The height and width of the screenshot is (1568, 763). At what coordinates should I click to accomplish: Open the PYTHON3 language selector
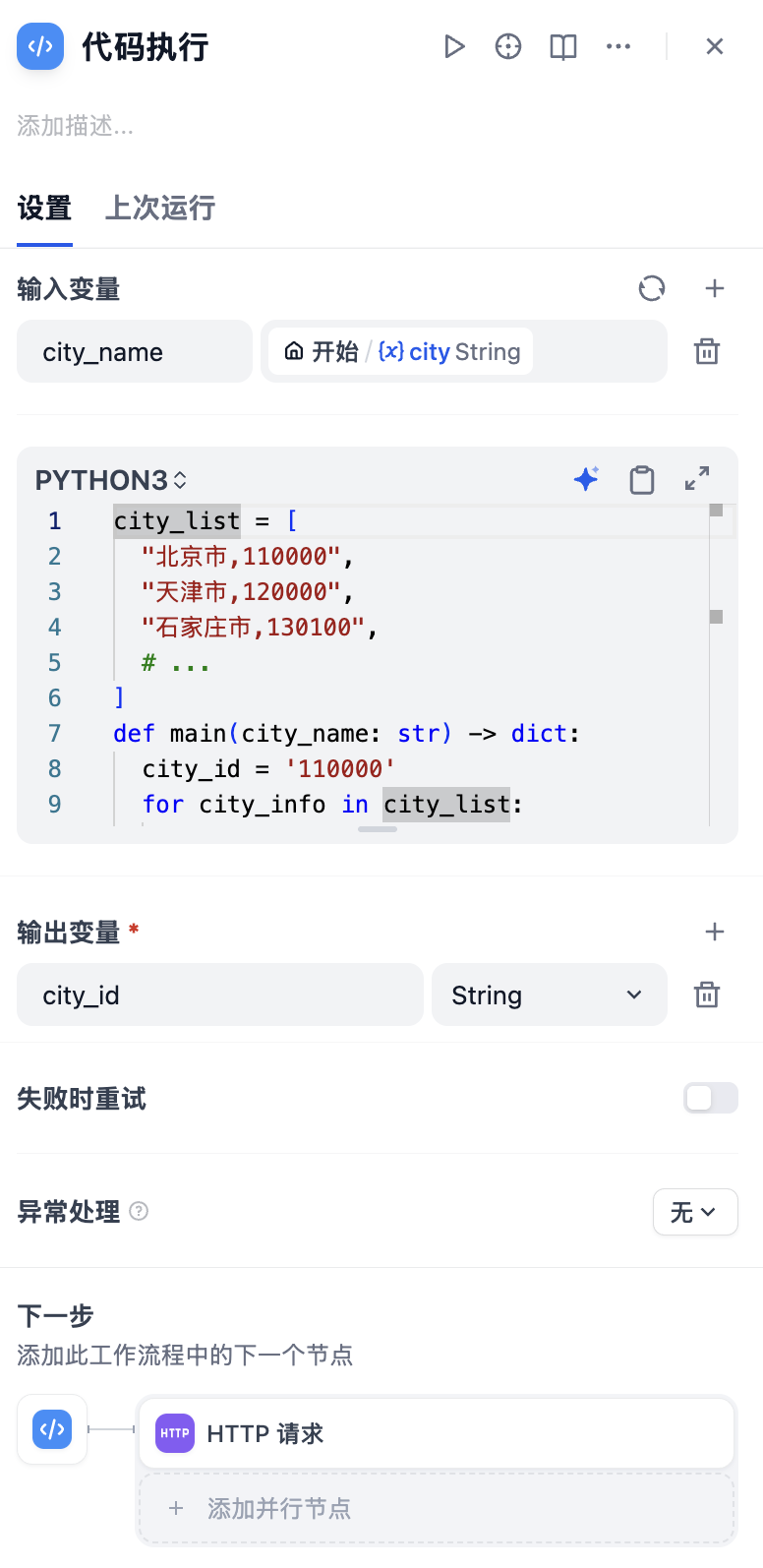point(110,480)
